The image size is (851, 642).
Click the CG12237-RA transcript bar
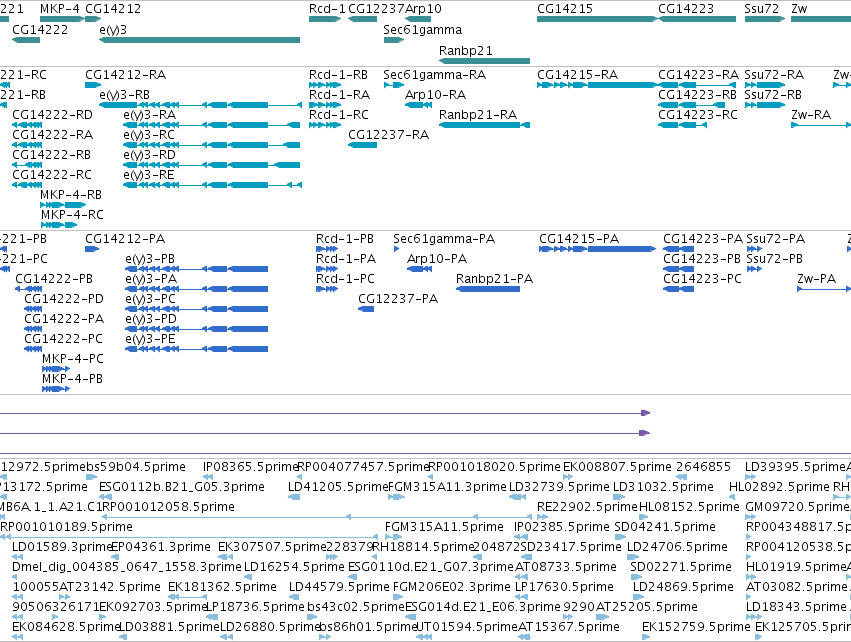click(363, 145)
